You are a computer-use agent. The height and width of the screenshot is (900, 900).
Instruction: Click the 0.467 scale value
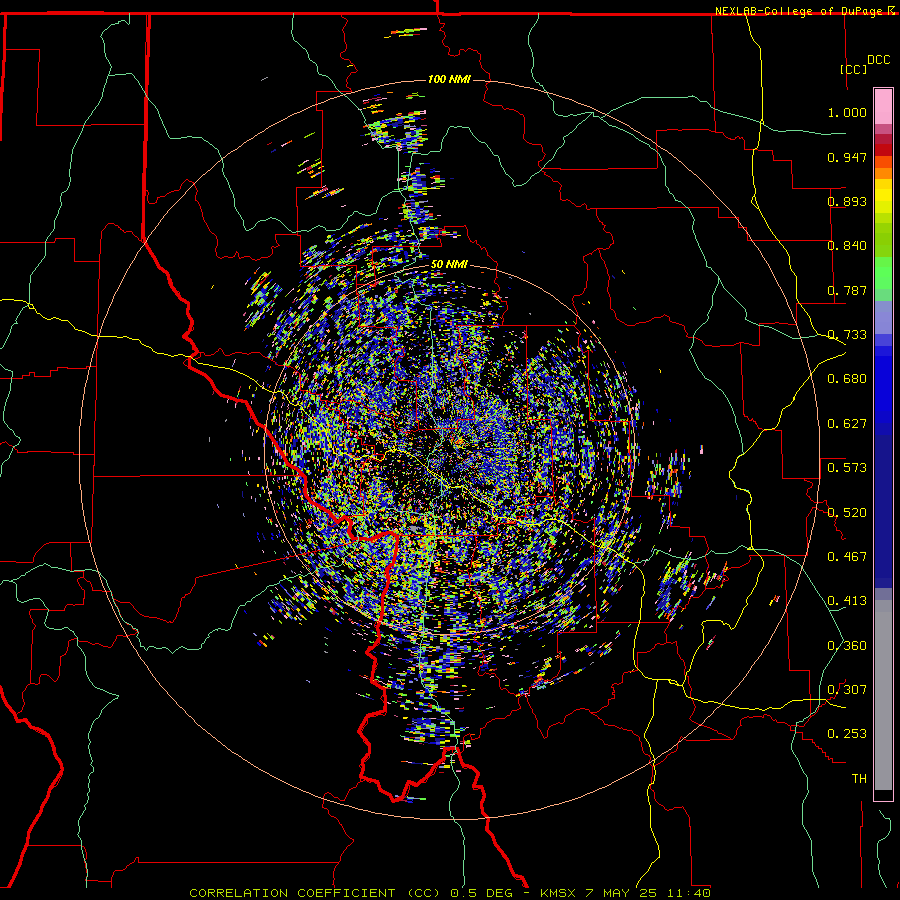tap(847, 557)
